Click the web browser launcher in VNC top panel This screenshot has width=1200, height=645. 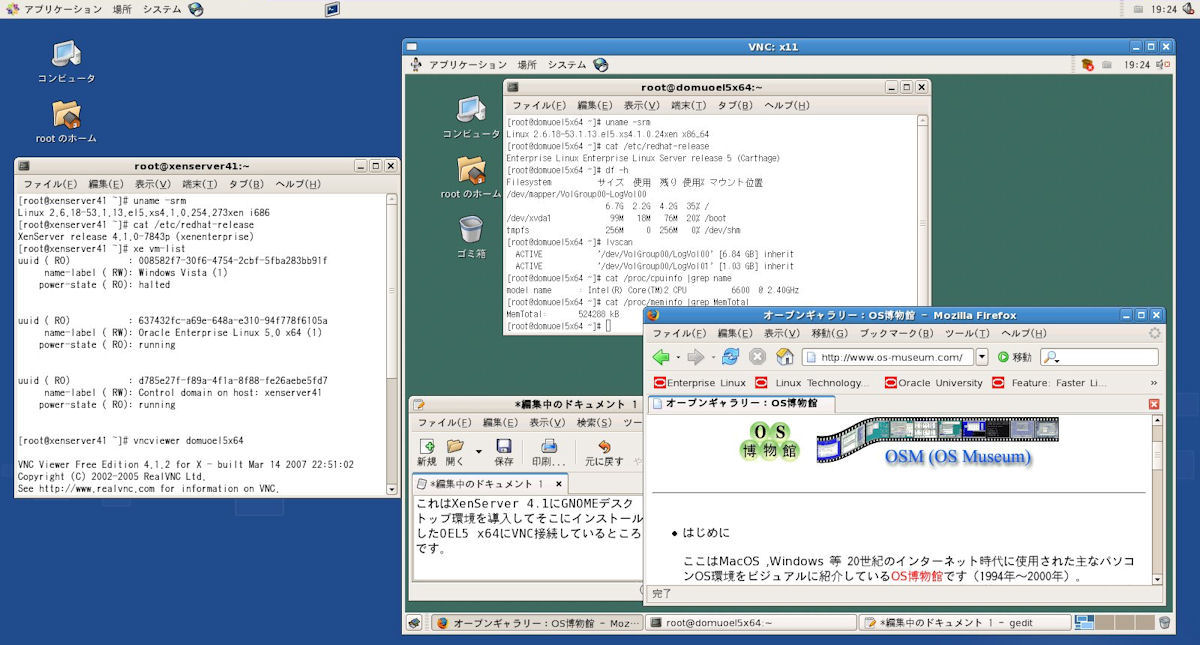click(x=600, y=65)
